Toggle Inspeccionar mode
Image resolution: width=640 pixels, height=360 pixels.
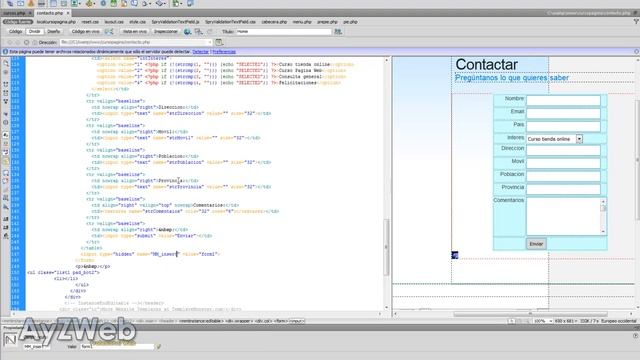(165, 31)
